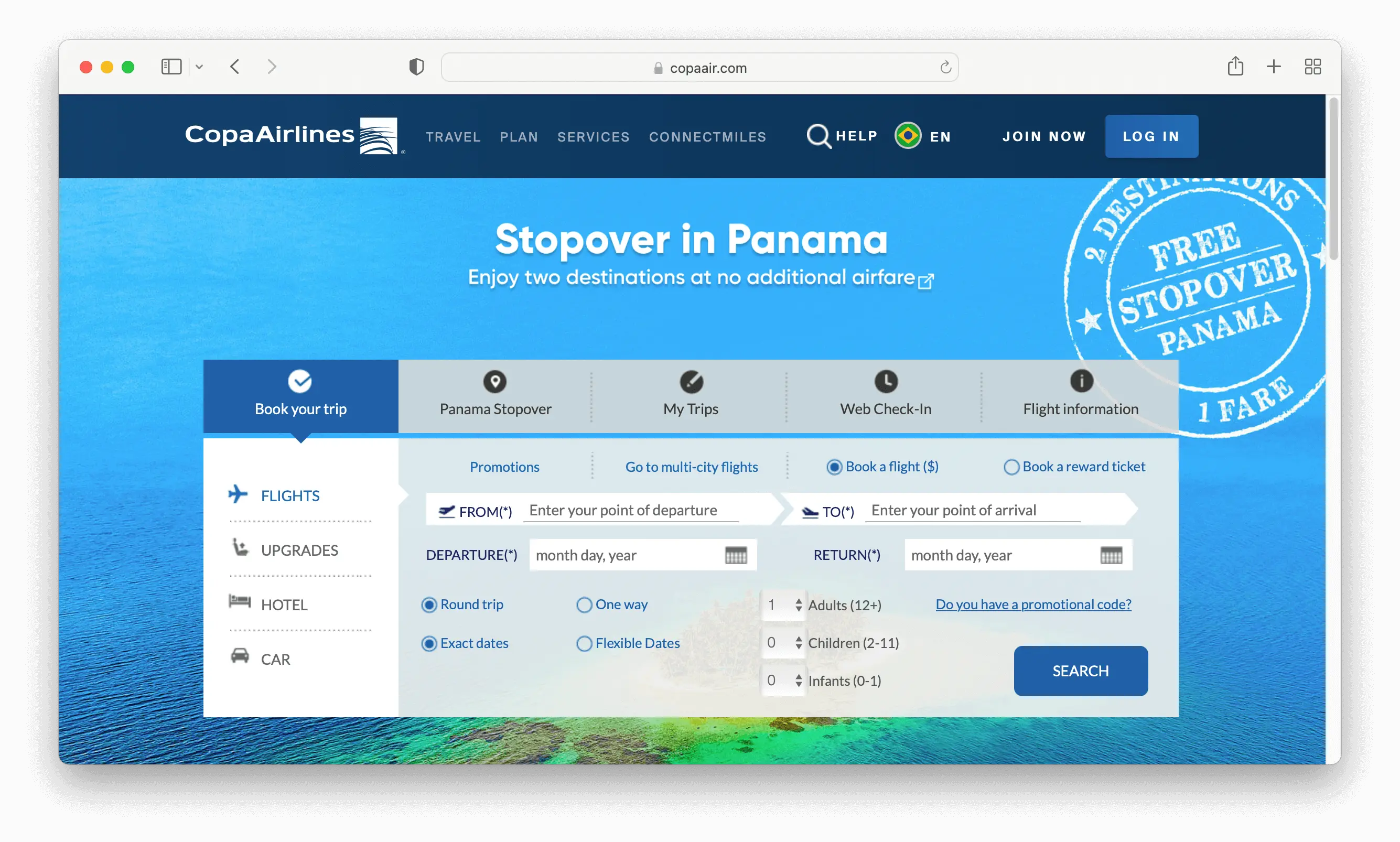Click Safari's share icon
This screenshot has height=842, width=1400.
click(x=1235, y=67)
